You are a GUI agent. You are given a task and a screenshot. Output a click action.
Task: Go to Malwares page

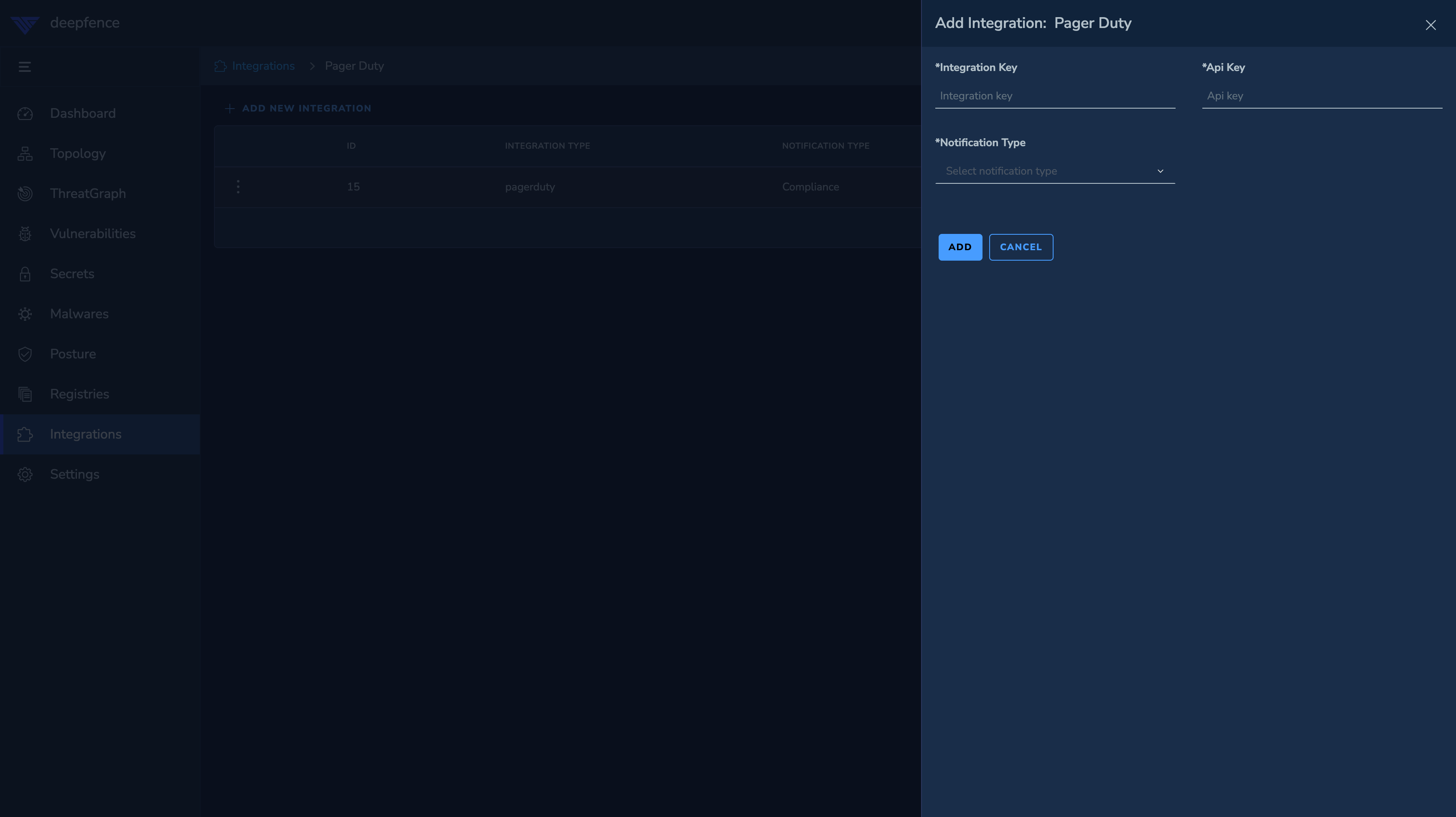point(100,314)
